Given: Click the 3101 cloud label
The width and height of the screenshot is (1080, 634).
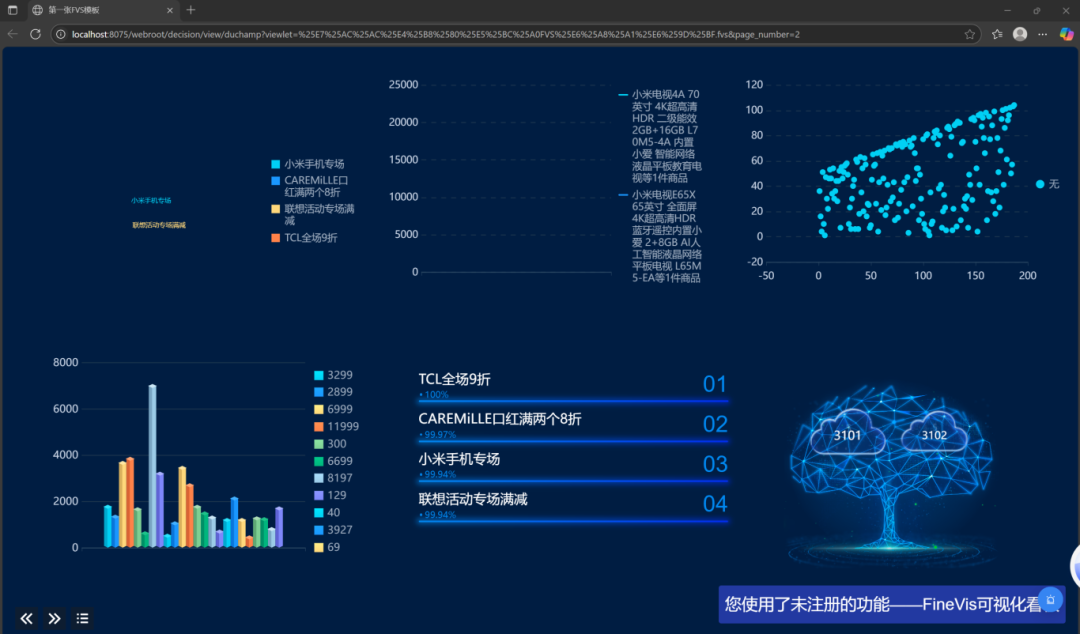Looking at the screenshot, I should pyautogui.click(x=847, y=435).
